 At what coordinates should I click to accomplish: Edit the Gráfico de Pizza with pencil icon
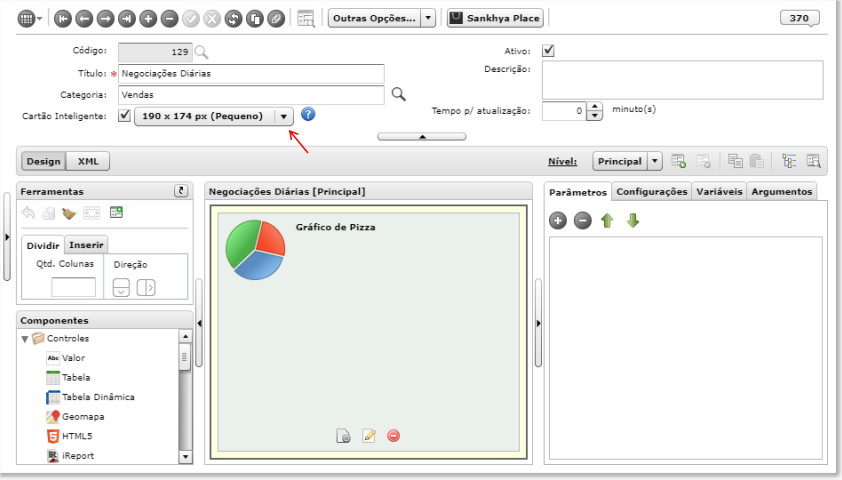coord(369,435)
